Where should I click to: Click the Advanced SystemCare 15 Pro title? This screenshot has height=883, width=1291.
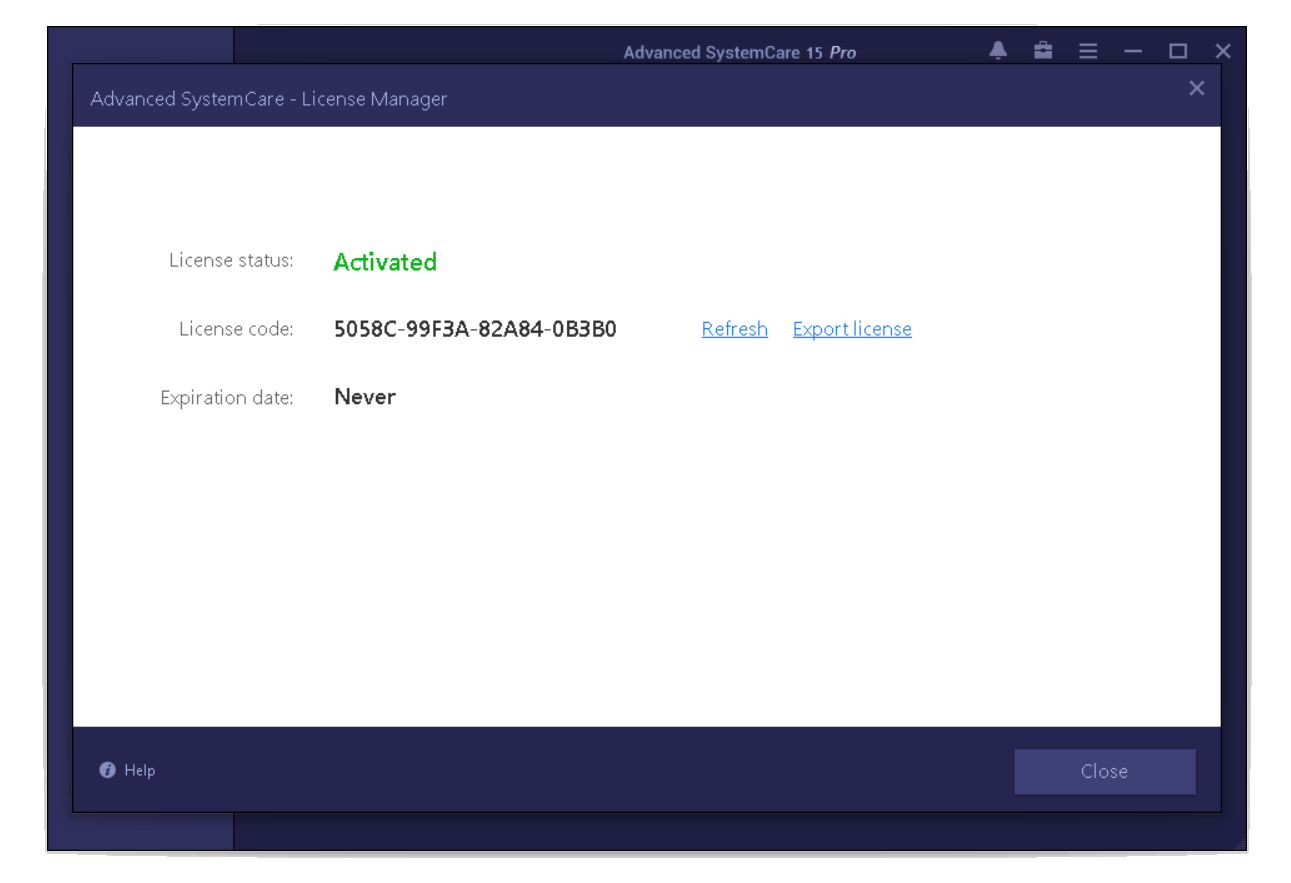(x=740, y=52)
